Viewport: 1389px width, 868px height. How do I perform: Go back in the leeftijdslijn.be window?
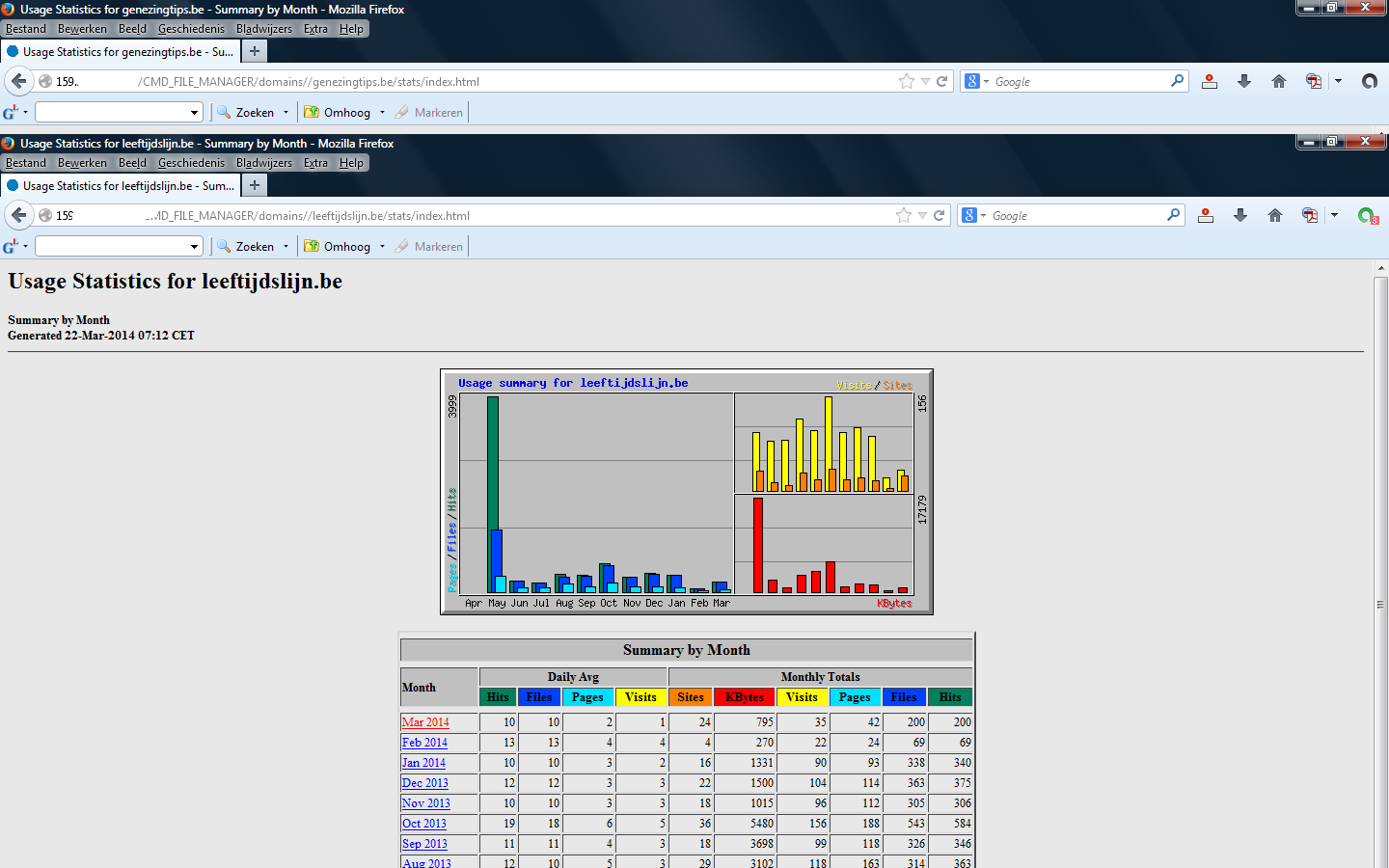pyautogui.click(x=18, y=215)
